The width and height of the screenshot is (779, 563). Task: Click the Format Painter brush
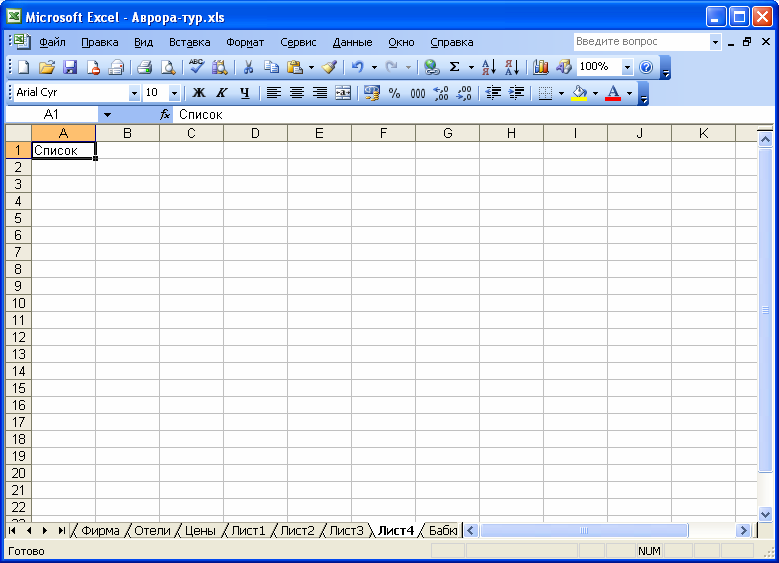click(329, 67)
